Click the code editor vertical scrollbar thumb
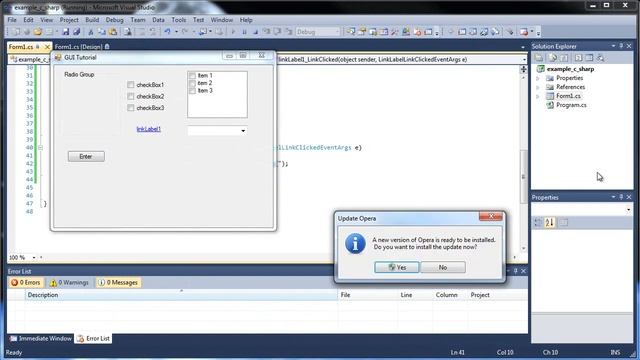 point(523,177)
